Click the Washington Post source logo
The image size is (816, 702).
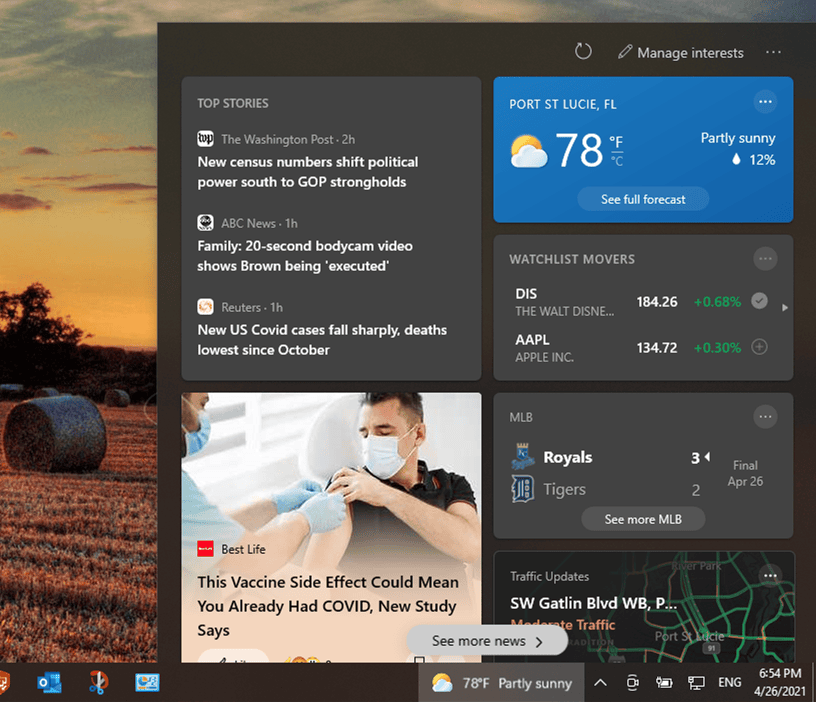[206, 138]
